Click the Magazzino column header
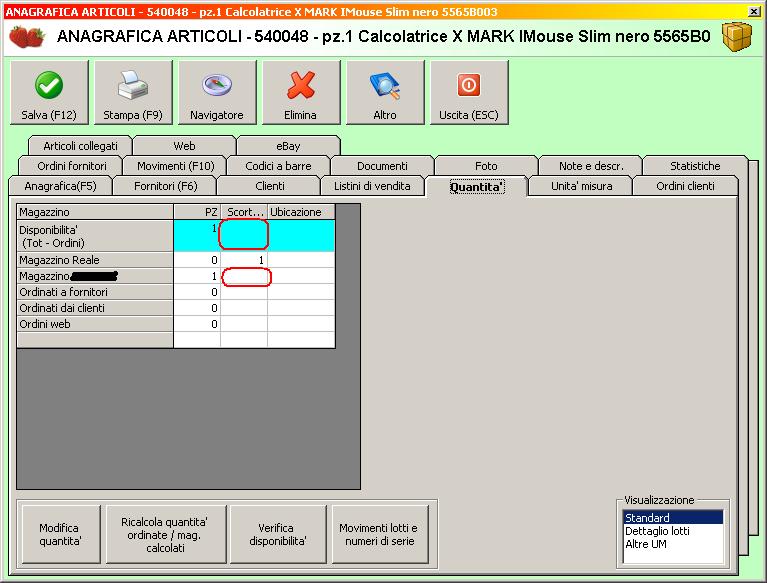The width and height of the screenshot is (767, 583). (x=95, y=212)
